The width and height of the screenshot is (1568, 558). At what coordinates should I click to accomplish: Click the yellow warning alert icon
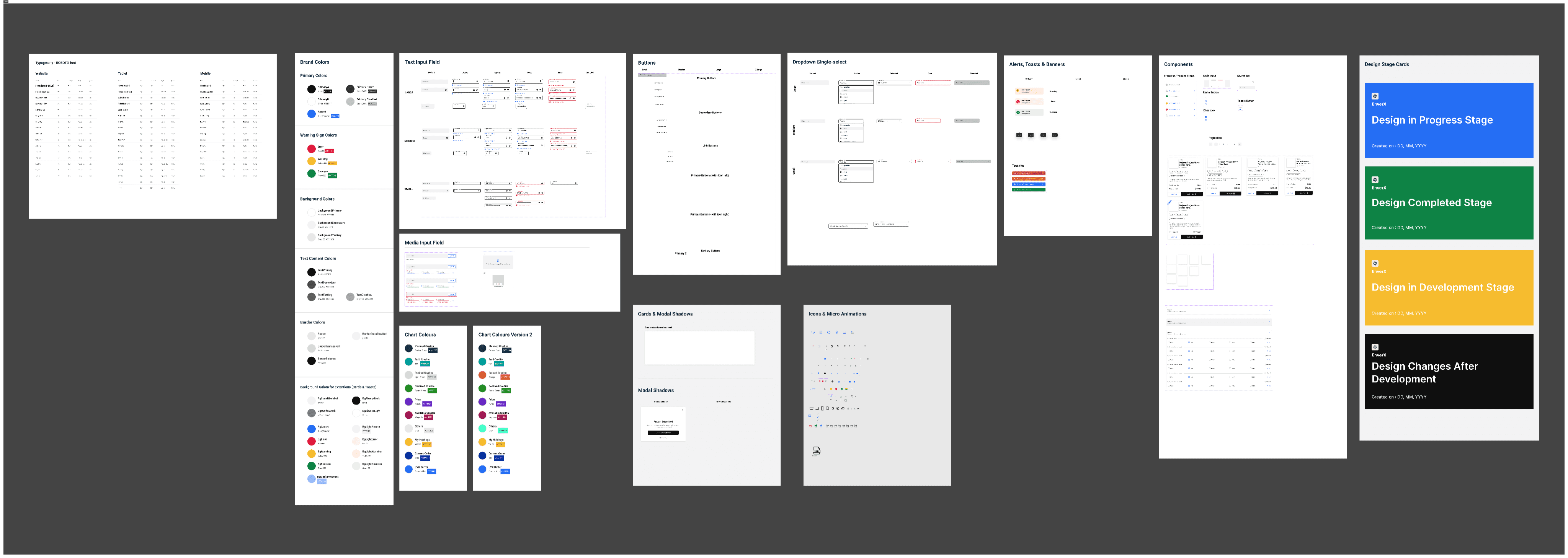(x=1018, y=91)
